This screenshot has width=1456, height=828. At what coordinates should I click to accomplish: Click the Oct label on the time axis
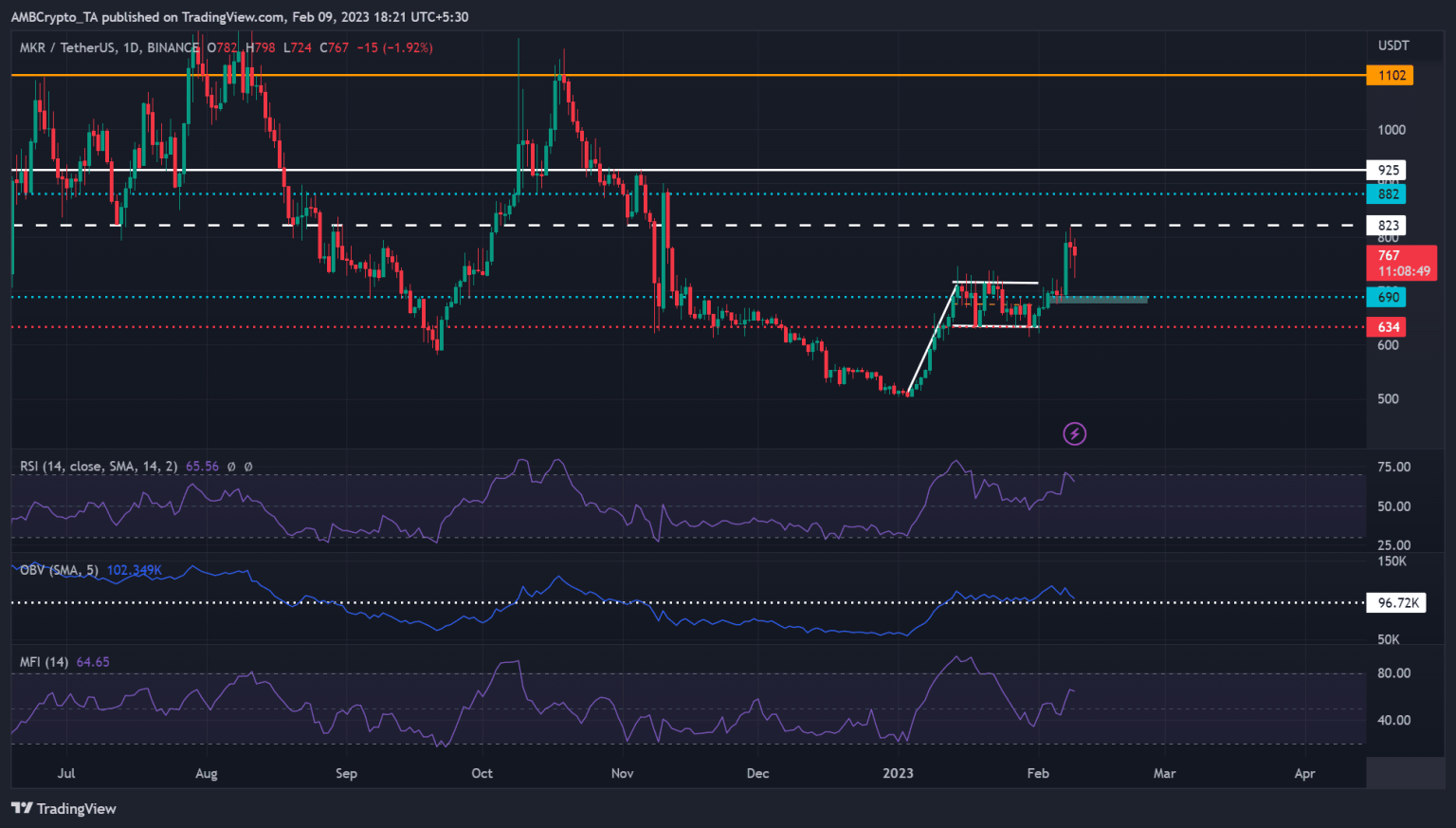tap(482, 773)
